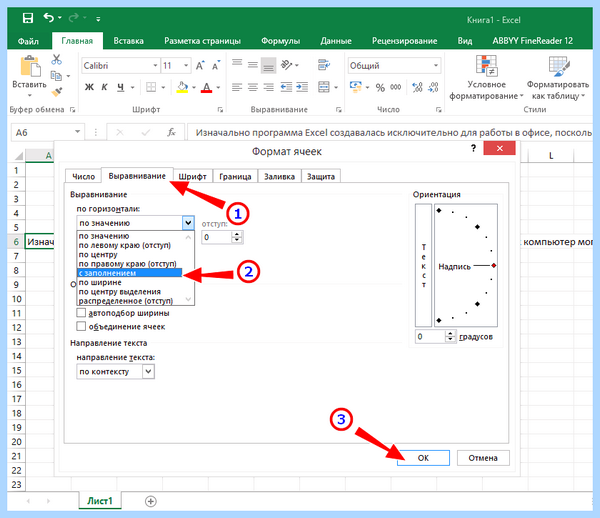The image size is (600, 518).
Task: Open the Файл tab
Action: (28, 41)
